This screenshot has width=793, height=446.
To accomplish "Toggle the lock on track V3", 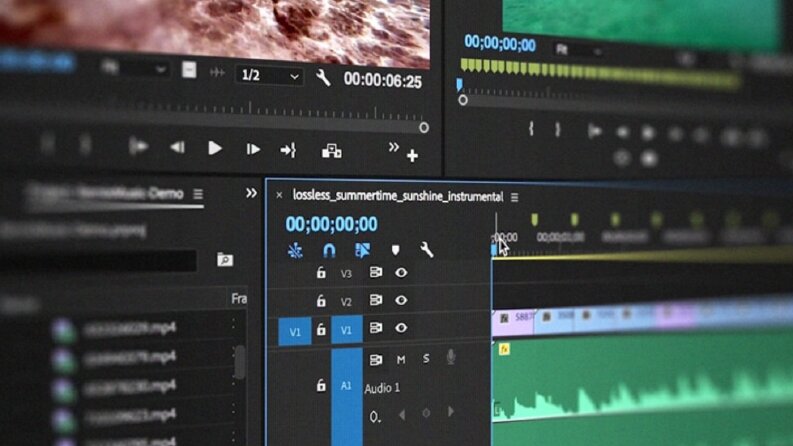I will (321, 273).
